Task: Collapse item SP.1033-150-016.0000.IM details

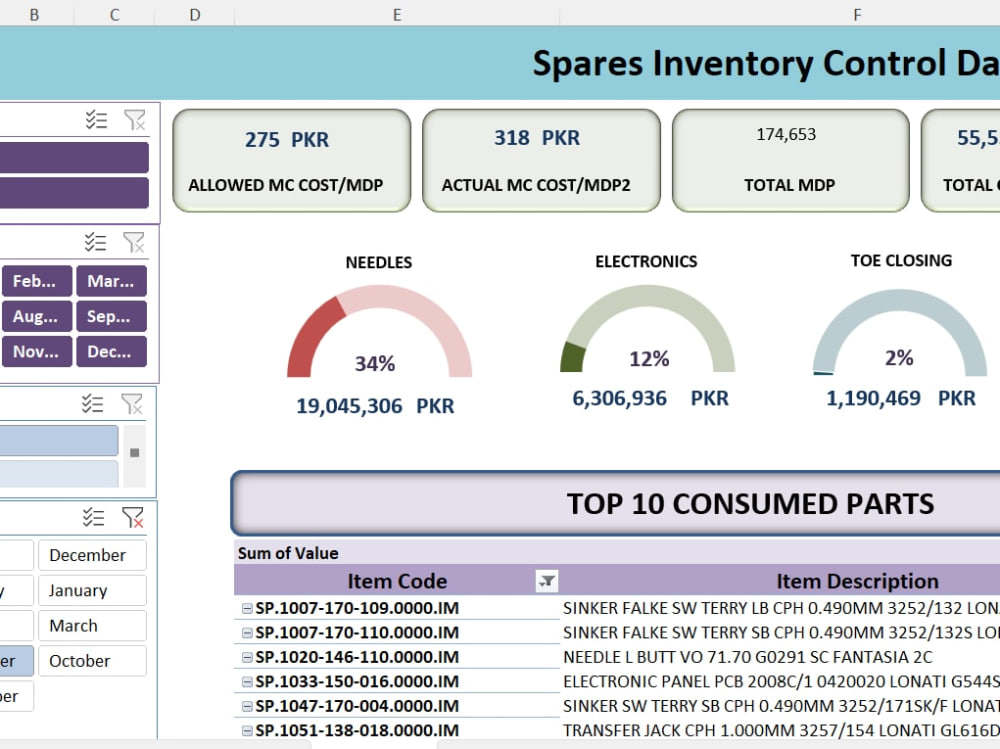Action: pyautogui.click(x=247, y=681)
